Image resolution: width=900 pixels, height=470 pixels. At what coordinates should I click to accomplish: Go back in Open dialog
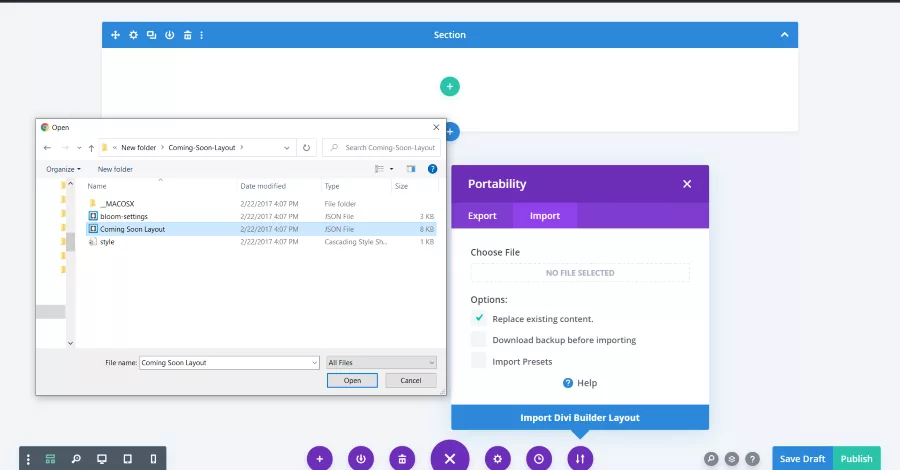click(47, 147)
